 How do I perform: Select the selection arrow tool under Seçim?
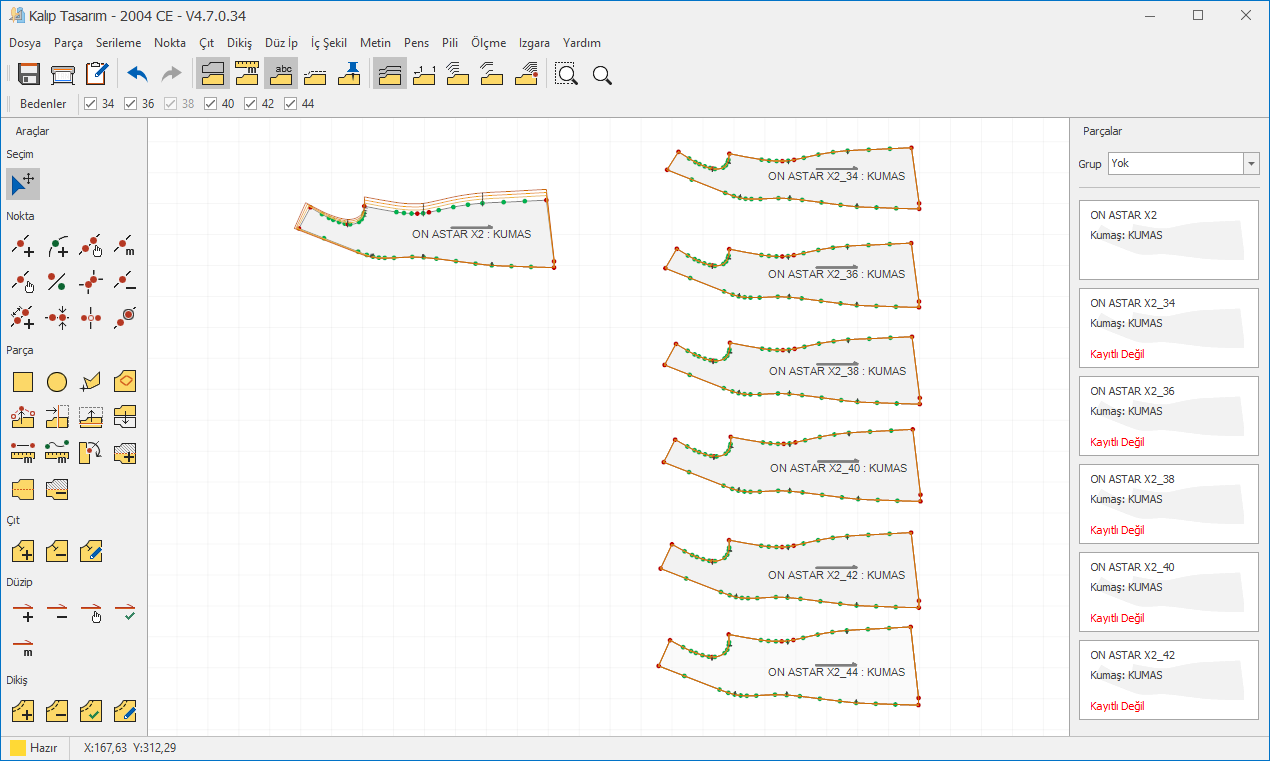tap(23, 184)
